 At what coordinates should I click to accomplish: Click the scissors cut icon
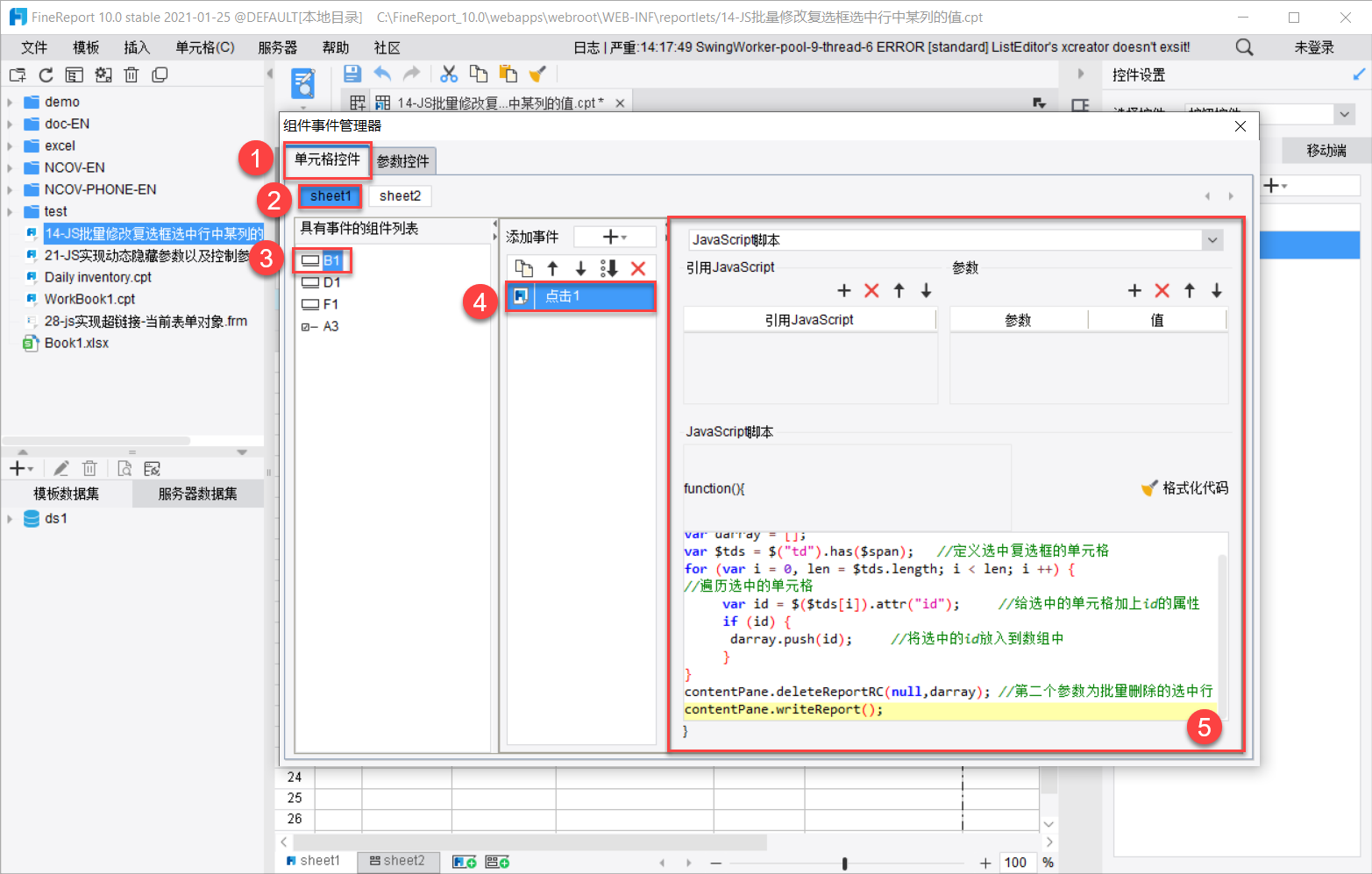tap(449, 75)
